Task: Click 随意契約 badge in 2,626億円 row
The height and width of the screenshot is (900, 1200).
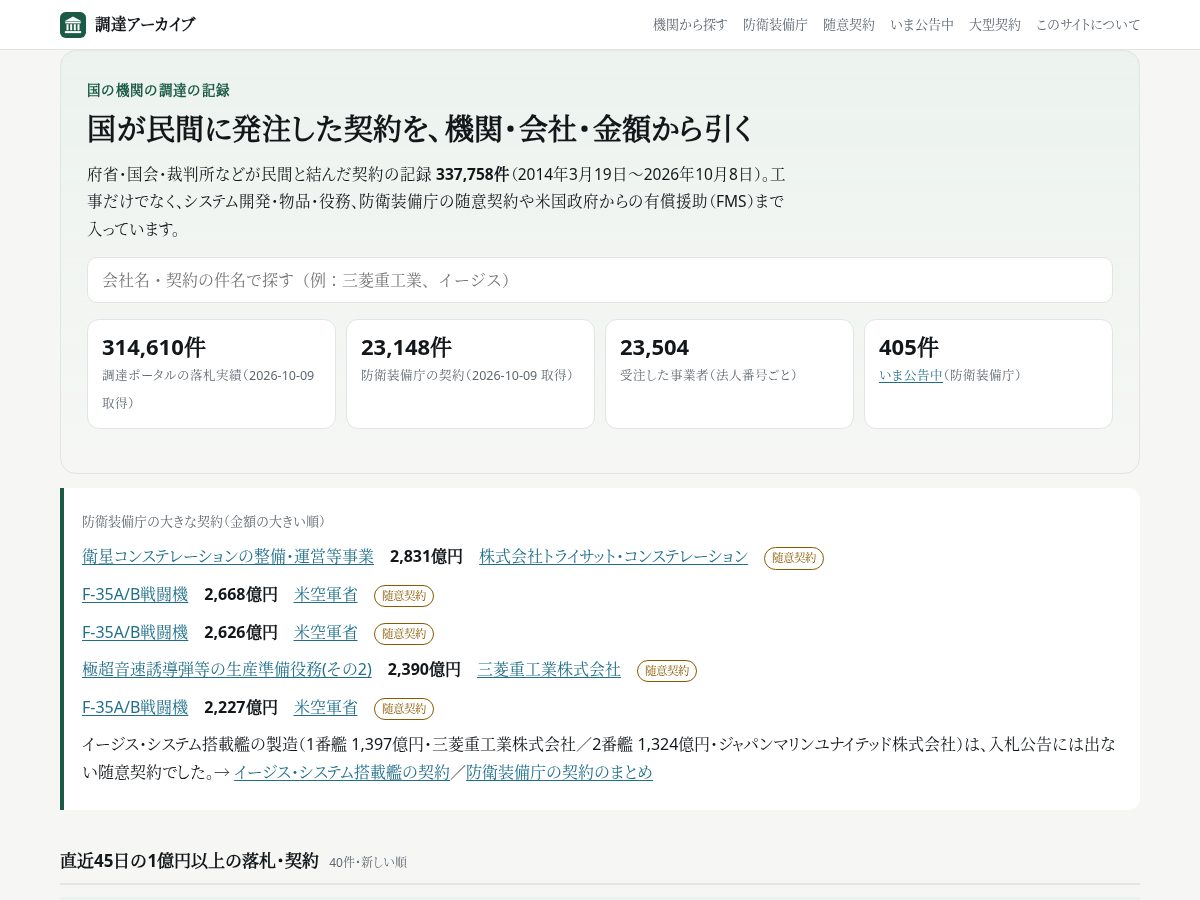Action: click(404, 634)
